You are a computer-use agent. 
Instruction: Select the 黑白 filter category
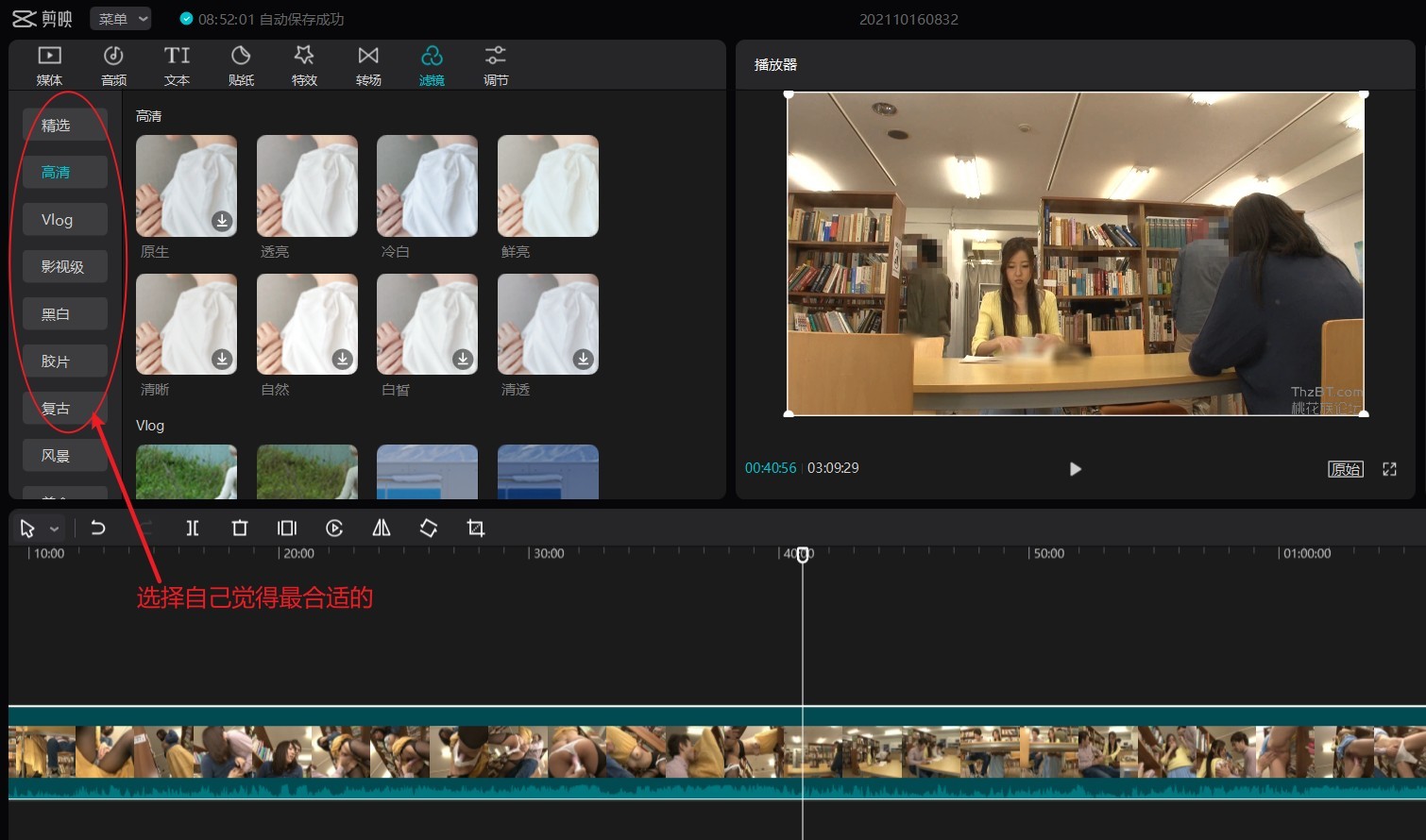[65, 313]
